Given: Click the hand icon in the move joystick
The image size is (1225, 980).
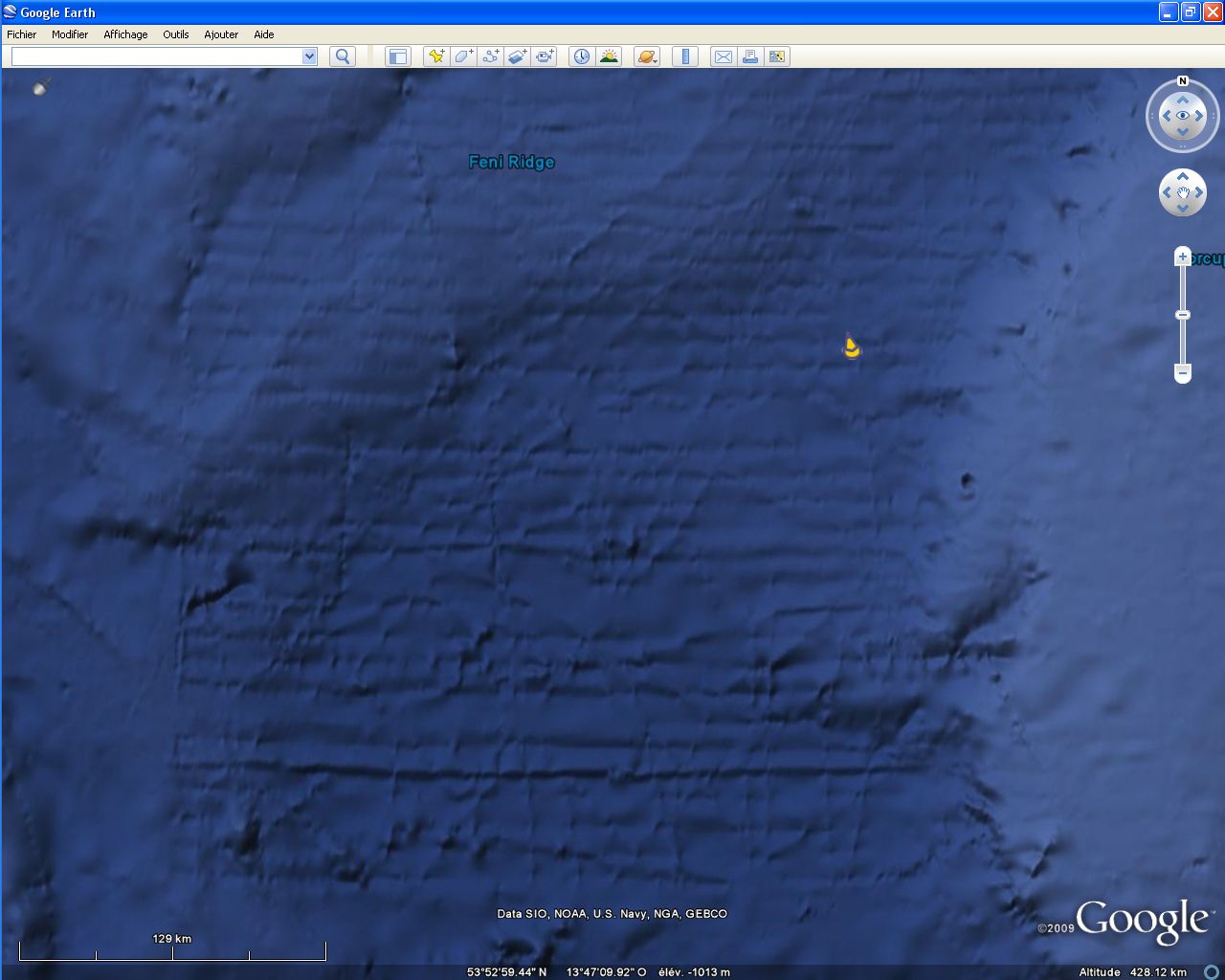Looking at the screenshot, I should (1183, 192).
